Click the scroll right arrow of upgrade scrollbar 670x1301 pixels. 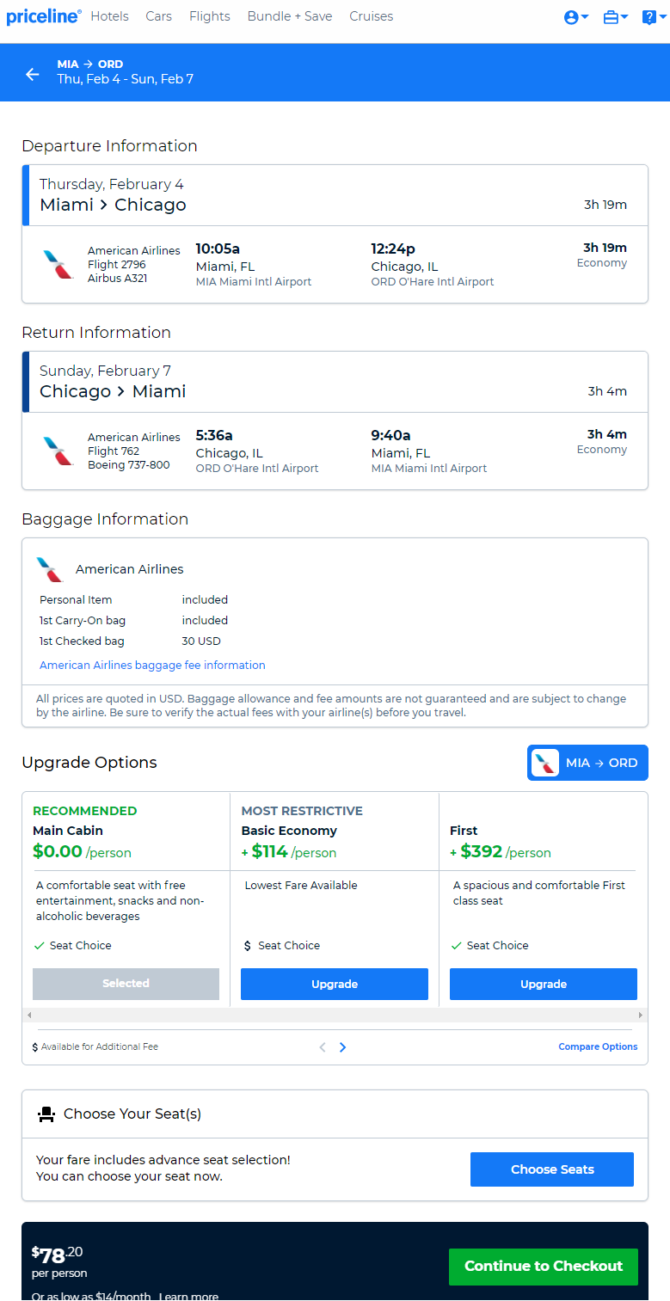tap(640, 1015)
